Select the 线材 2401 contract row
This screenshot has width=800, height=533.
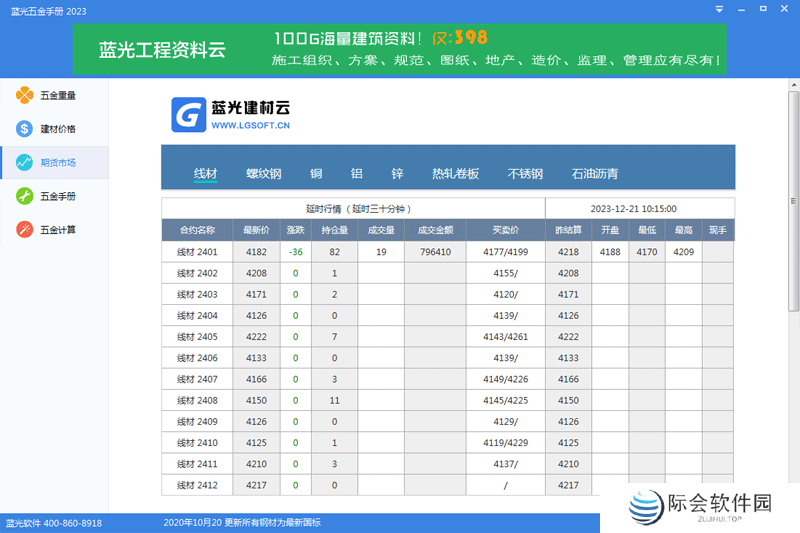click(x=448, y=252)
